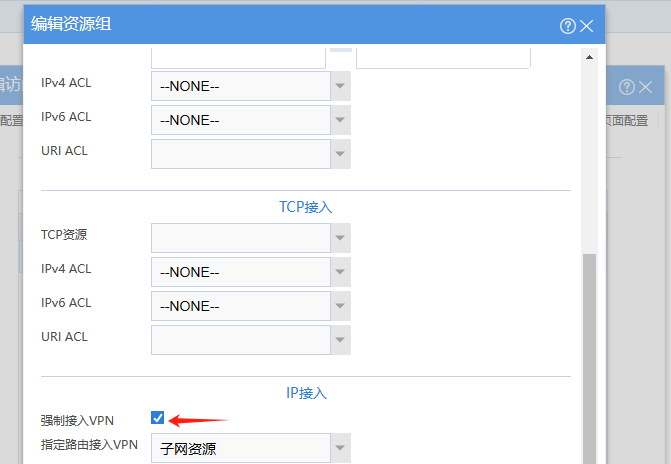Click the right text box at the dialog top
Screen dimensions: 671x464
point(443,56)
